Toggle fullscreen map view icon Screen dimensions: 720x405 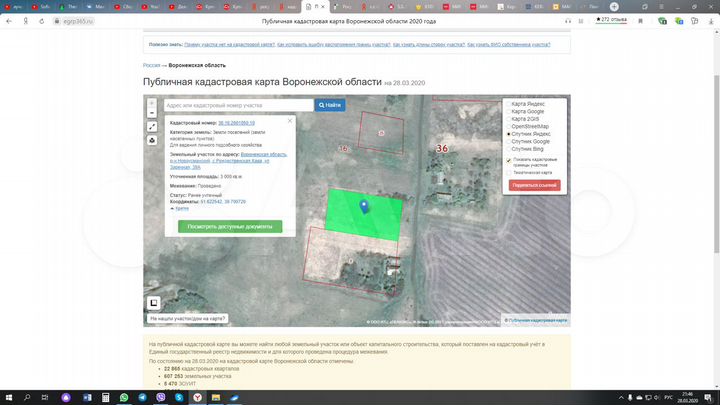(152, 126)
